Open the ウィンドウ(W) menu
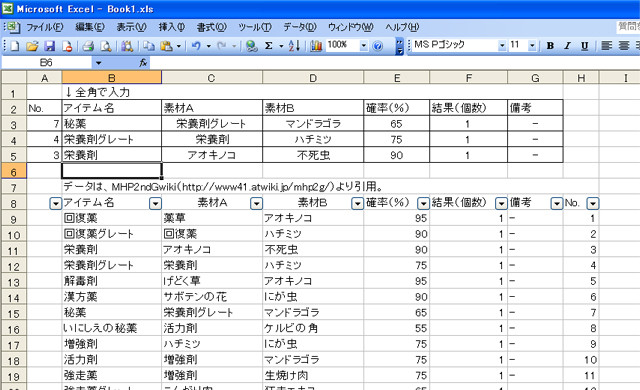This screenshot has width=640, height=390. coord(351,27)
